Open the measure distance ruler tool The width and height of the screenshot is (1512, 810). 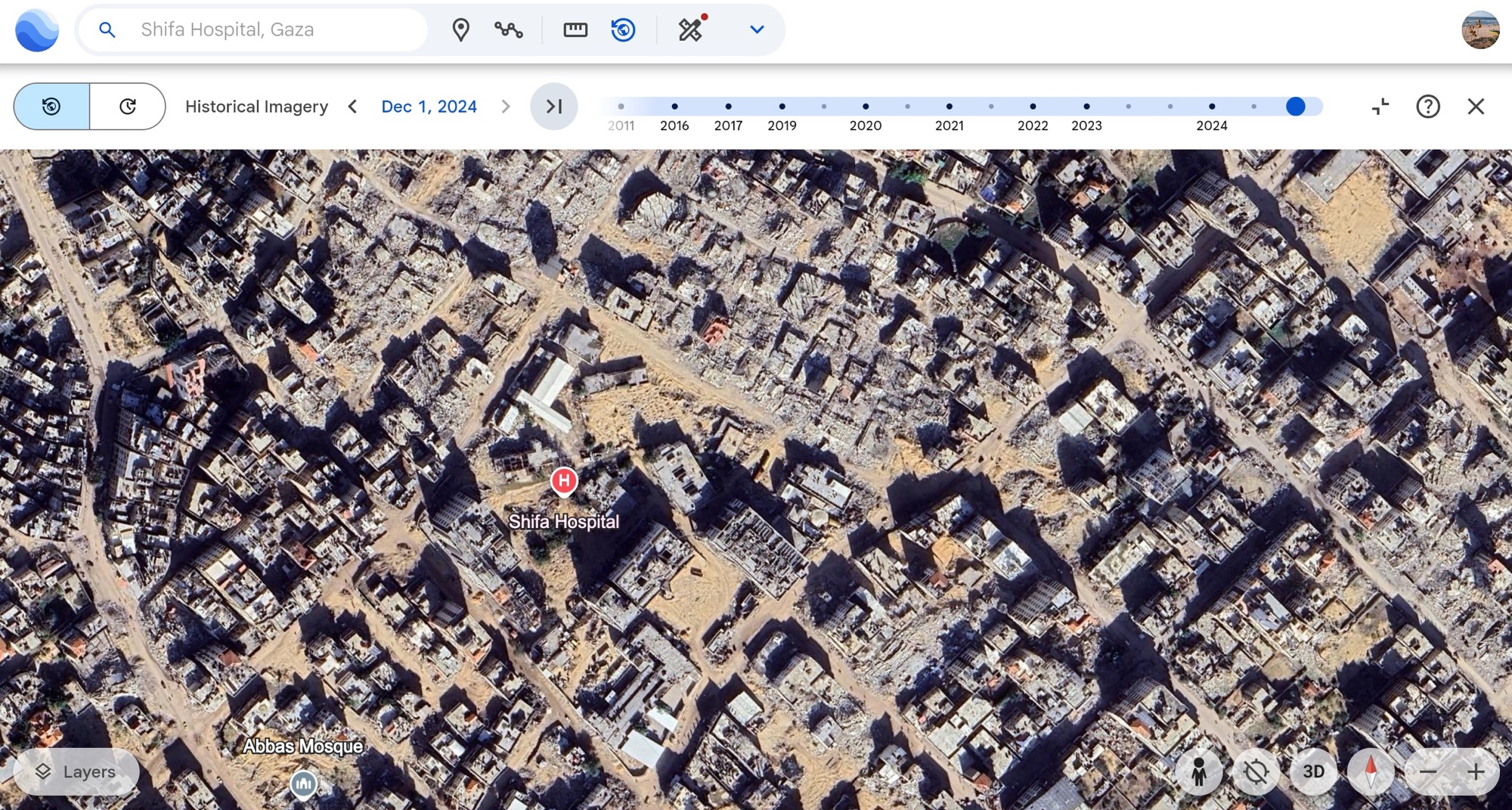[x=575, y=29]
